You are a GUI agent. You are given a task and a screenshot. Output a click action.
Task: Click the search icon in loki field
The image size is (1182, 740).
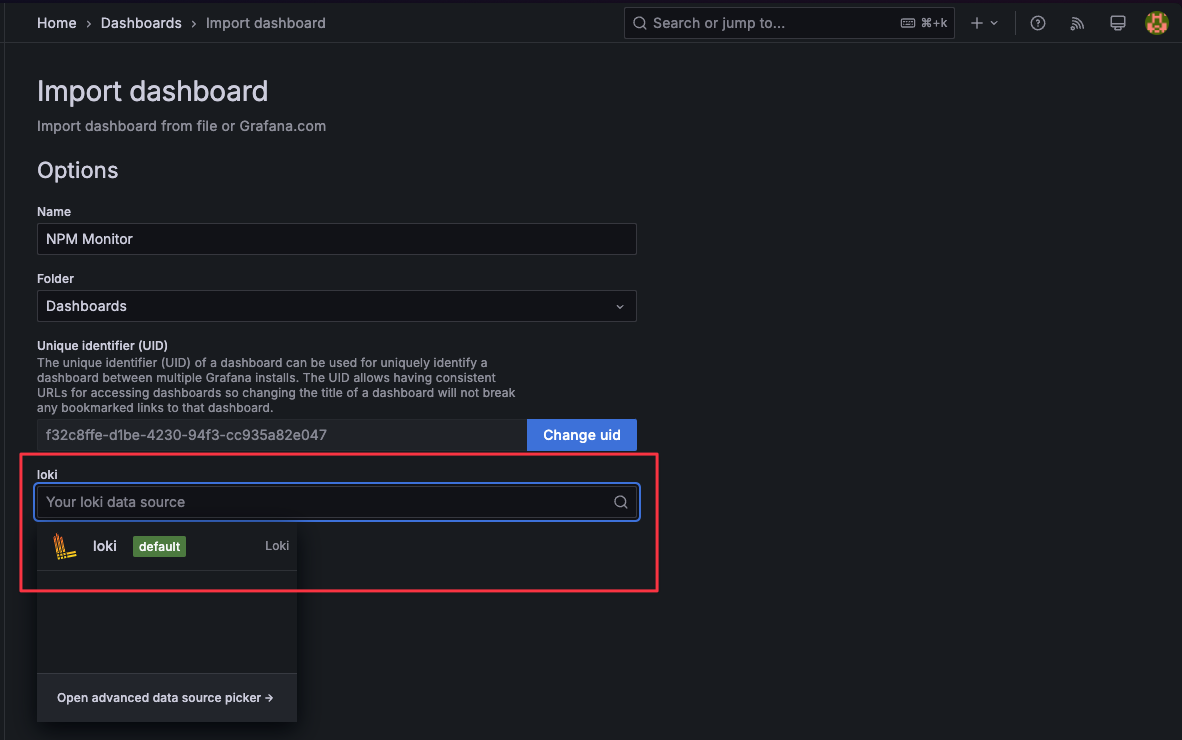coord(621,502)
